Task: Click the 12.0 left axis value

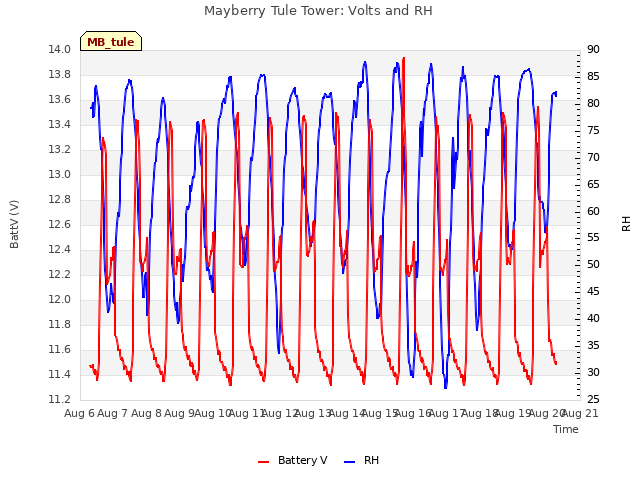Action: [60, 299]
